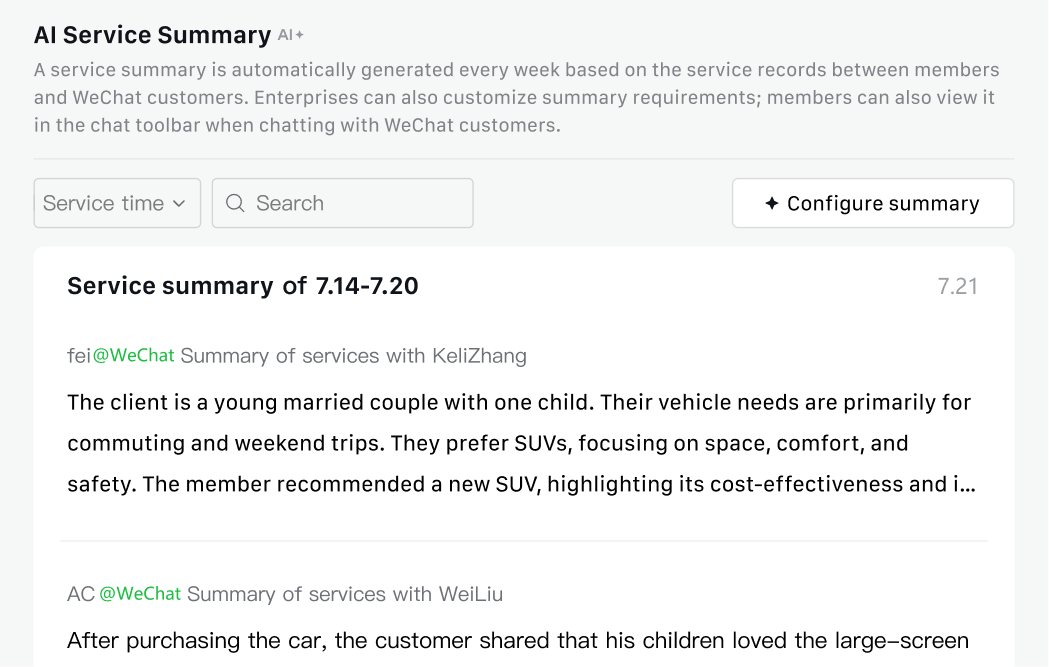Click the magnifier icon in the Search box
This screenshot has width=1049, height=667.
point(235,203)
